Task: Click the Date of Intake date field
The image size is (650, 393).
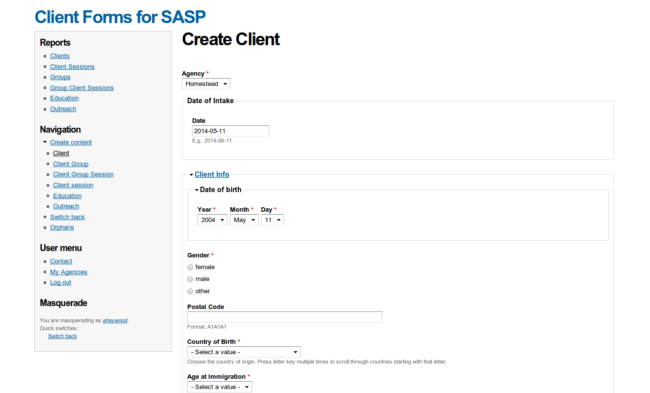Action: pyautogui.click(x=230, y=131)
